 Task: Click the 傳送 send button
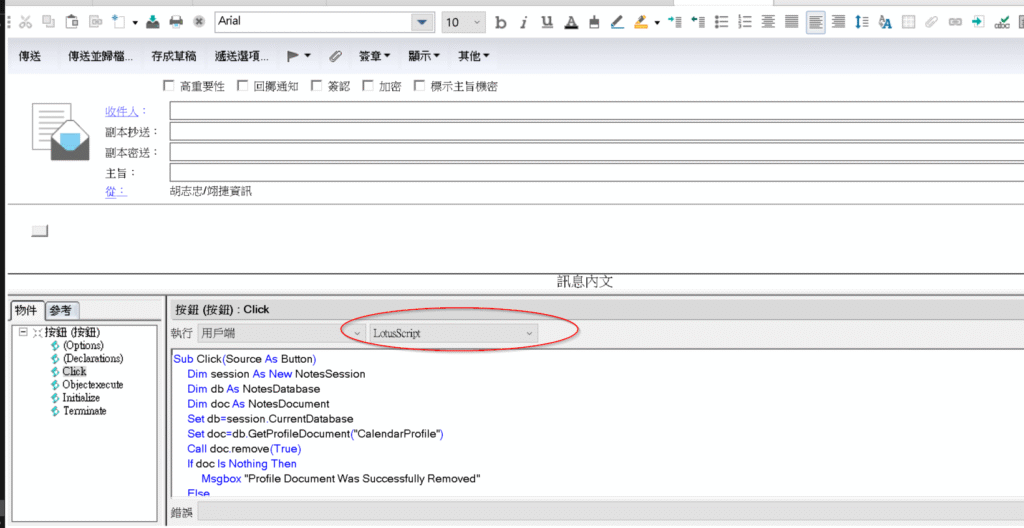pyautogui.click(x=30, y=56)
